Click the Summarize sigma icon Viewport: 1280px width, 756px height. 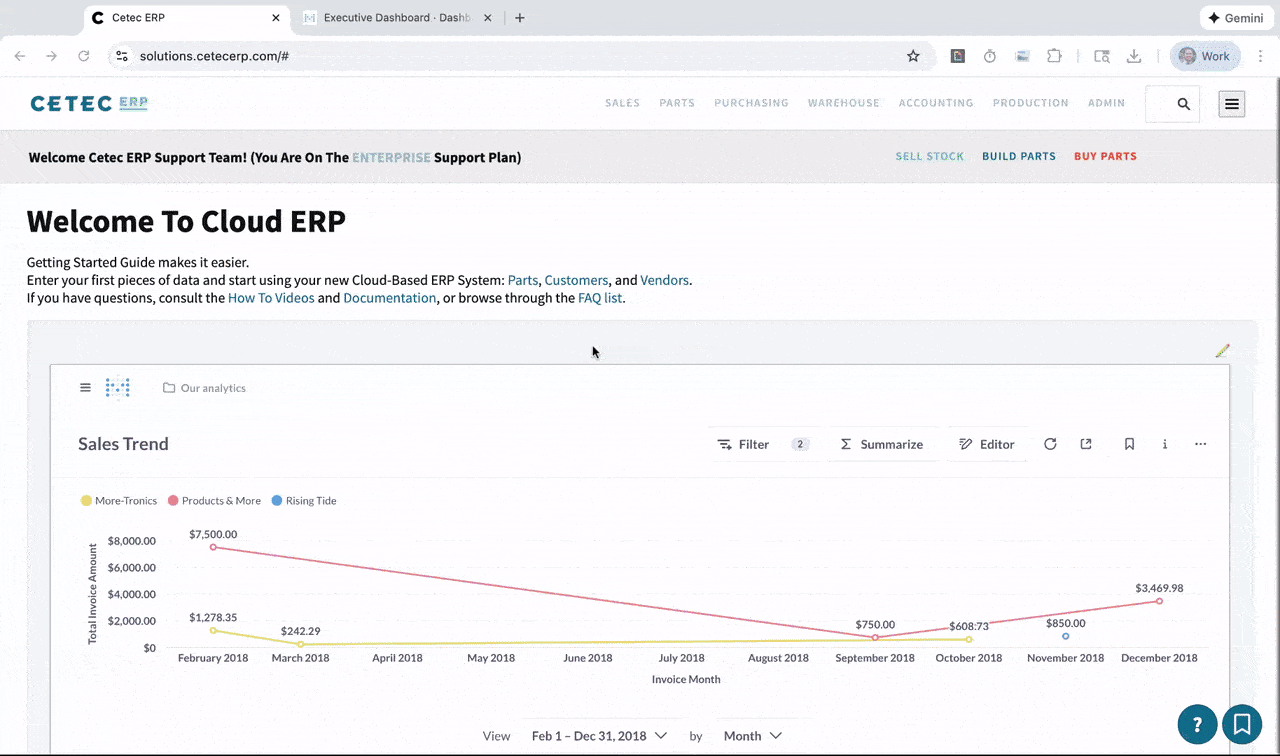[846, 444]
